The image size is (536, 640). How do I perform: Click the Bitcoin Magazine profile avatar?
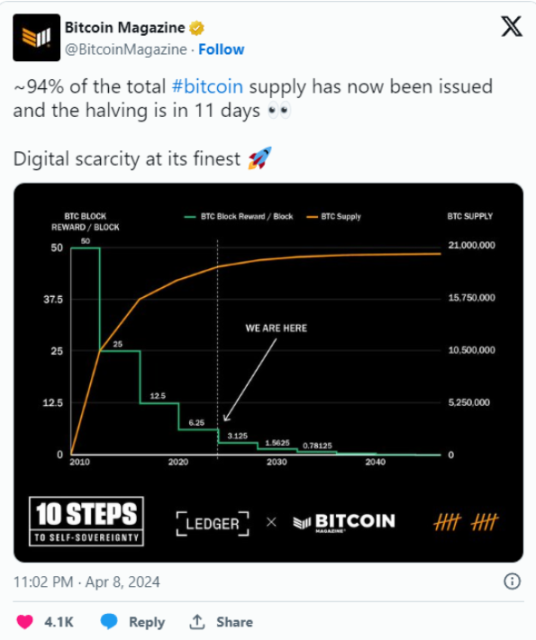coord(36,38)
